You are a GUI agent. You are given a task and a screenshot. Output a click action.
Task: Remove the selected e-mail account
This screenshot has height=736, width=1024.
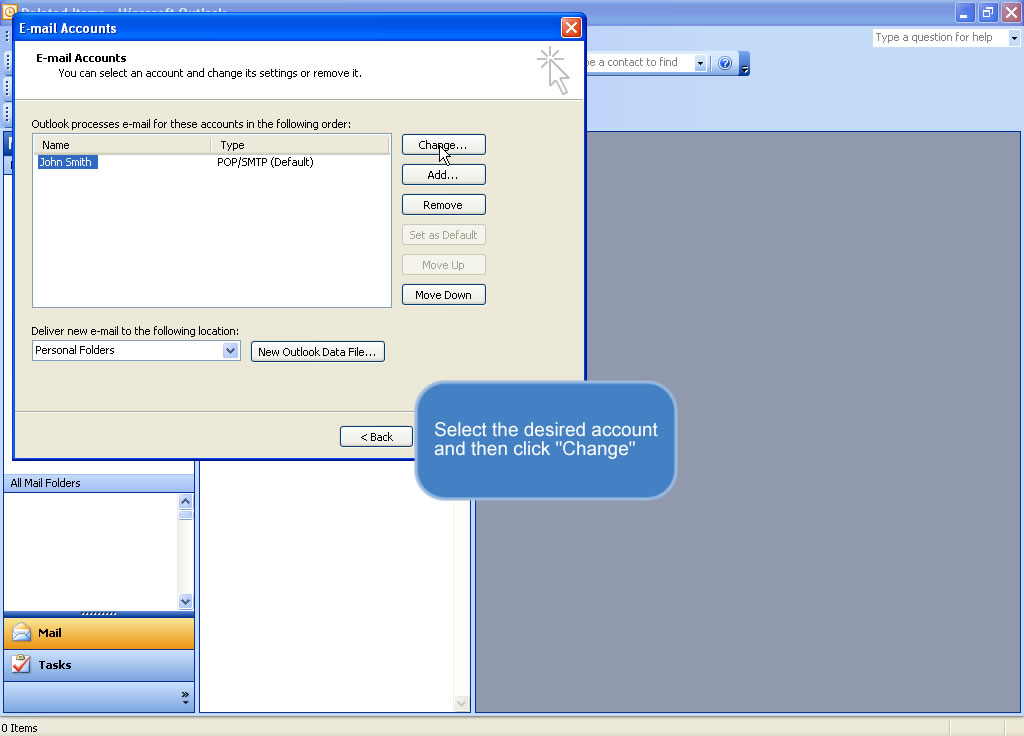[443, 205]
